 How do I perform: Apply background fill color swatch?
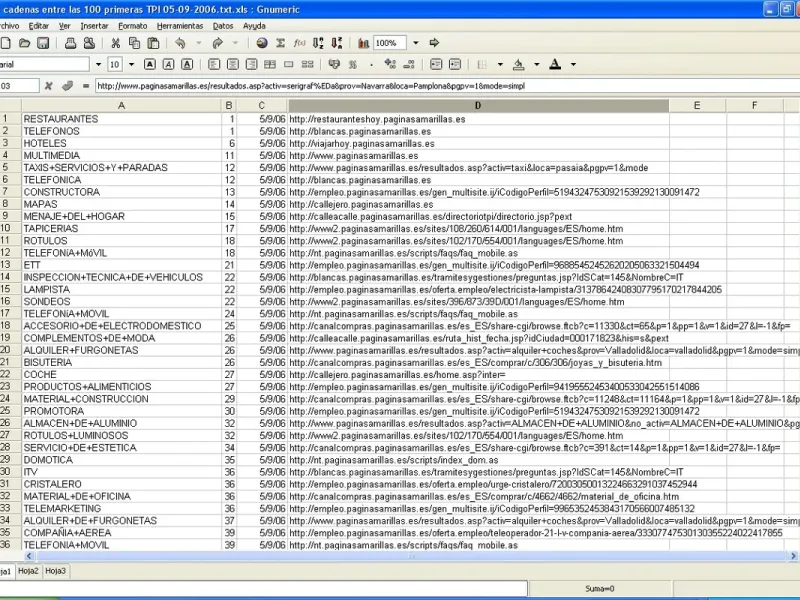coord(518,64)
